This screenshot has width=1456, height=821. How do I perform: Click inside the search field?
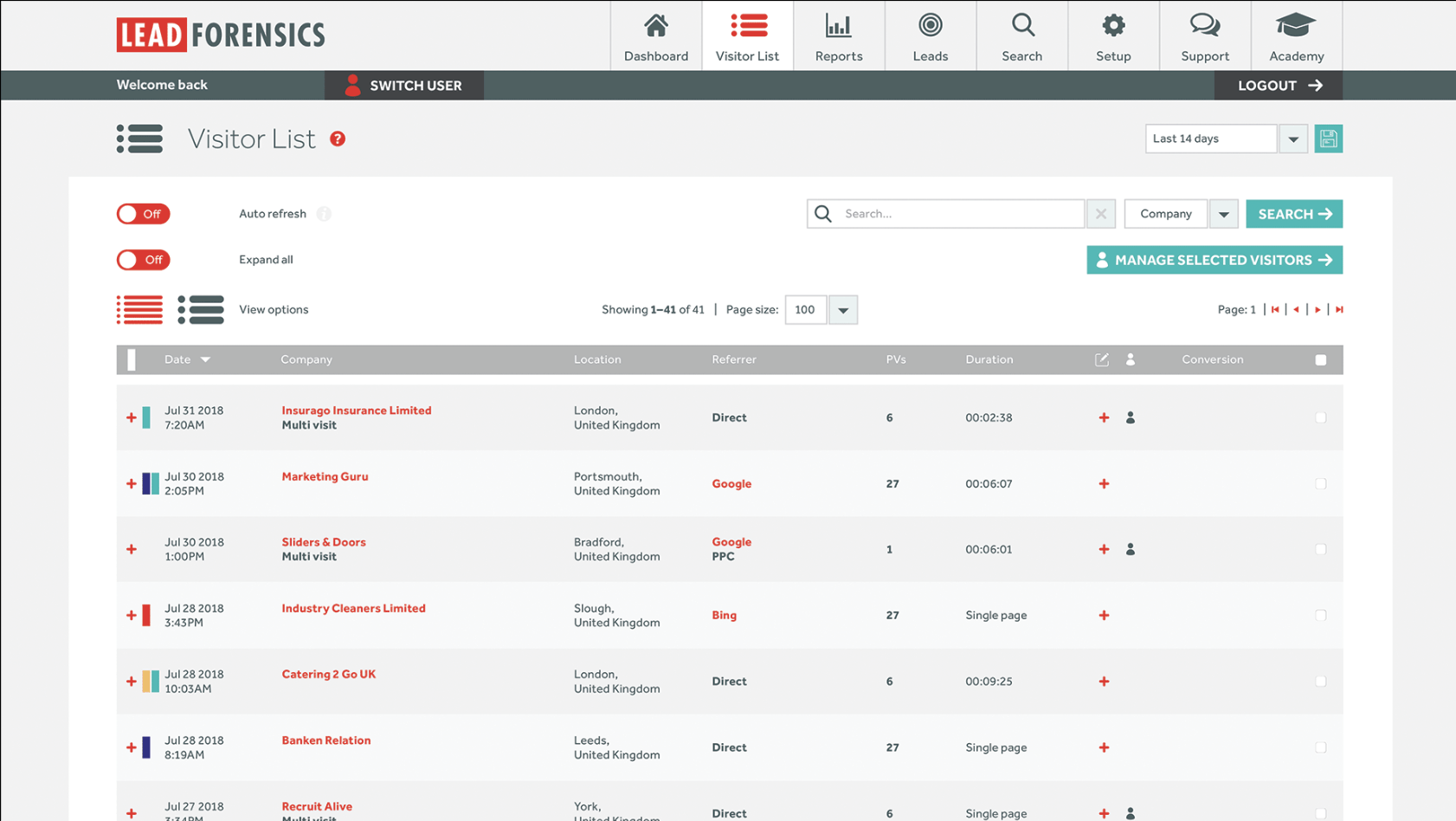pyautogui.click(x=952, y=213)
